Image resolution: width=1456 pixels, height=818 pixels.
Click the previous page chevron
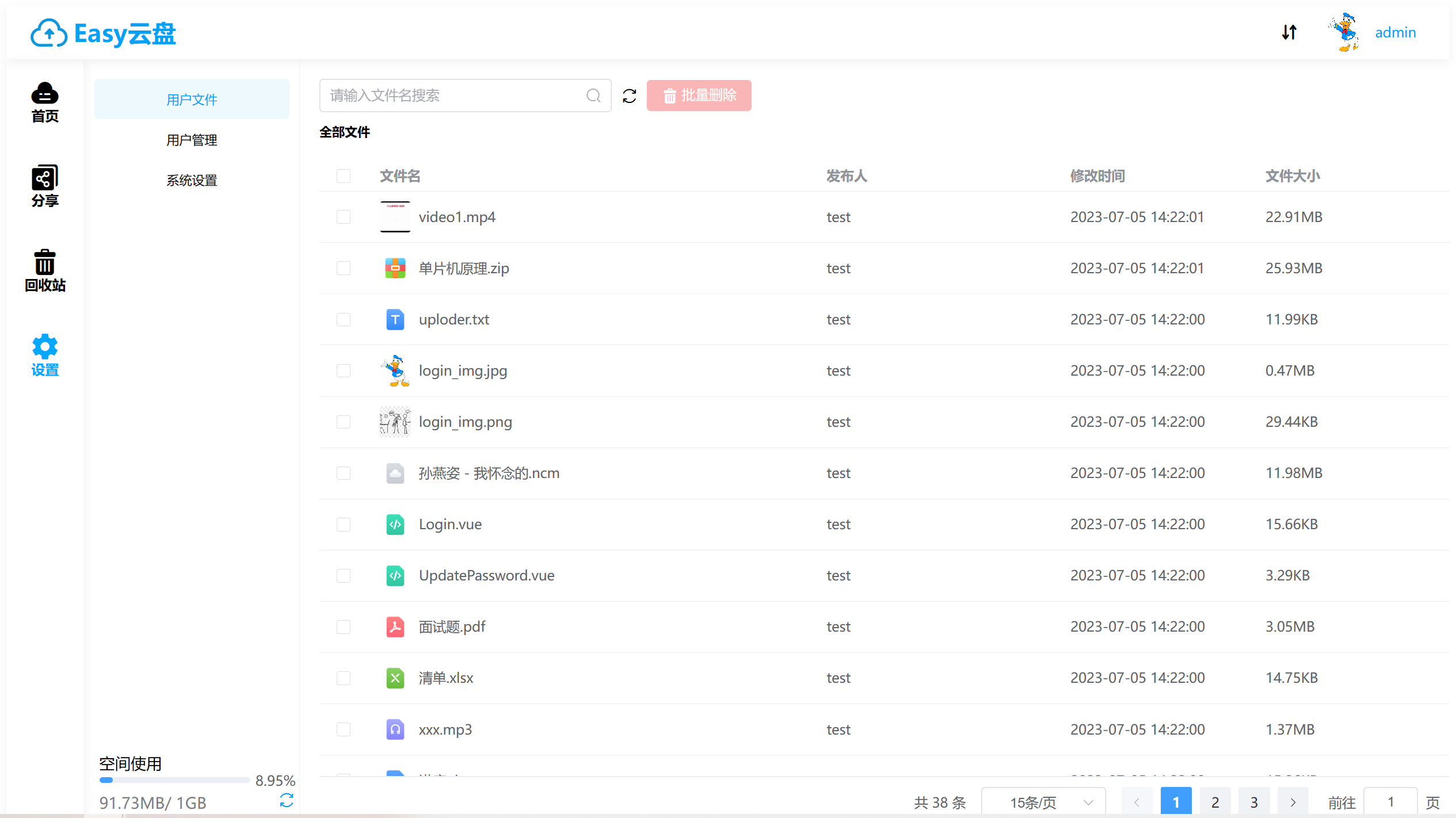1137,801
